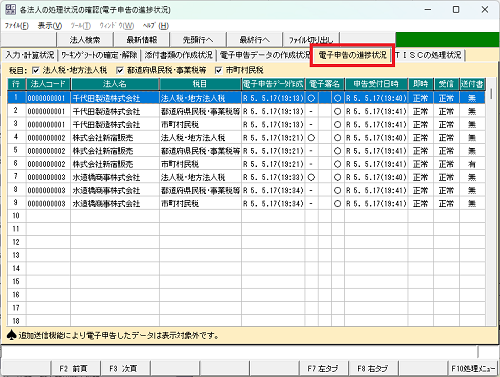Click the 最新情報 toolbar button

142,40
